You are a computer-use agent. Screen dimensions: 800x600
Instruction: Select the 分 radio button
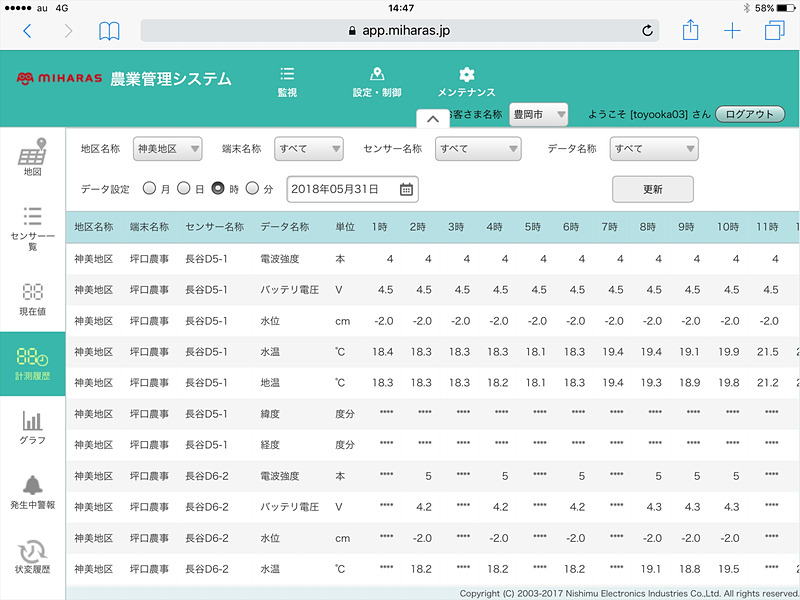coord(252,188)
